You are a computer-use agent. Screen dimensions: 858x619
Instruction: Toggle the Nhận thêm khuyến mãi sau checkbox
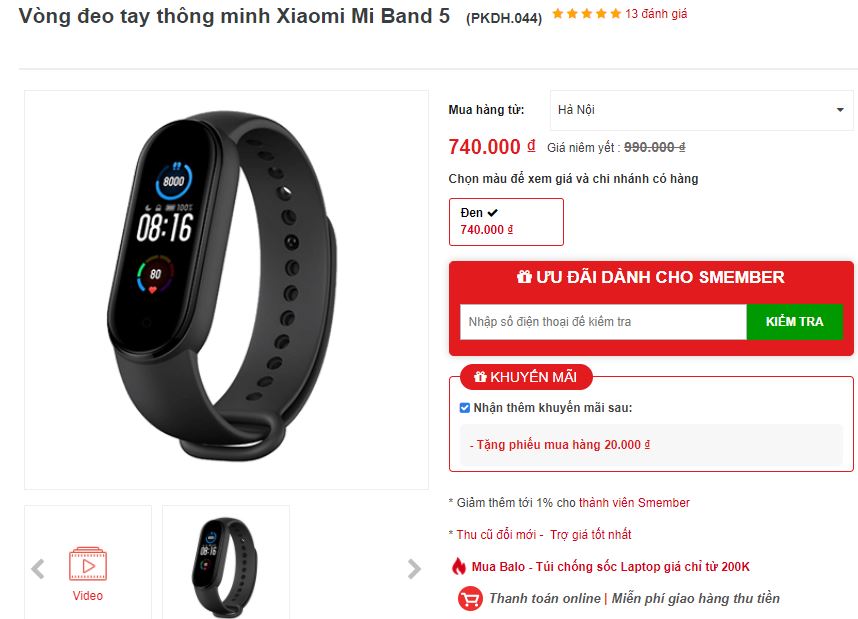[465, 408]
